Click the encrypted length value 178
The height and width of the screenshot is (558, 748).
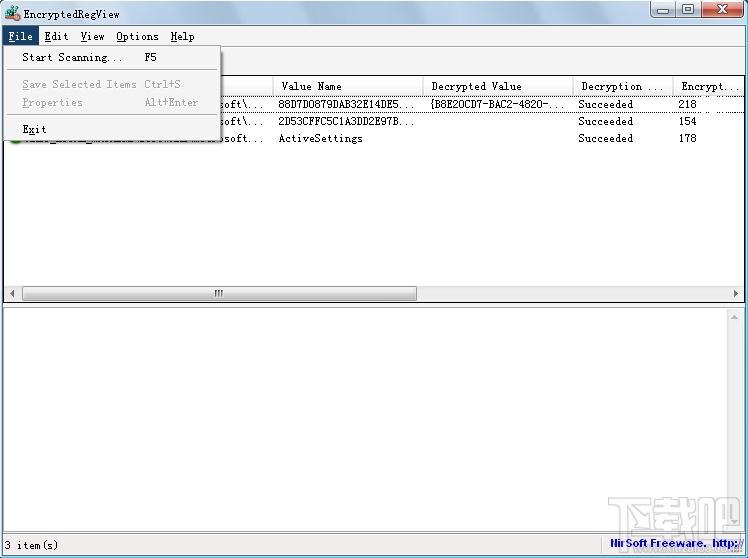point(687,138)
